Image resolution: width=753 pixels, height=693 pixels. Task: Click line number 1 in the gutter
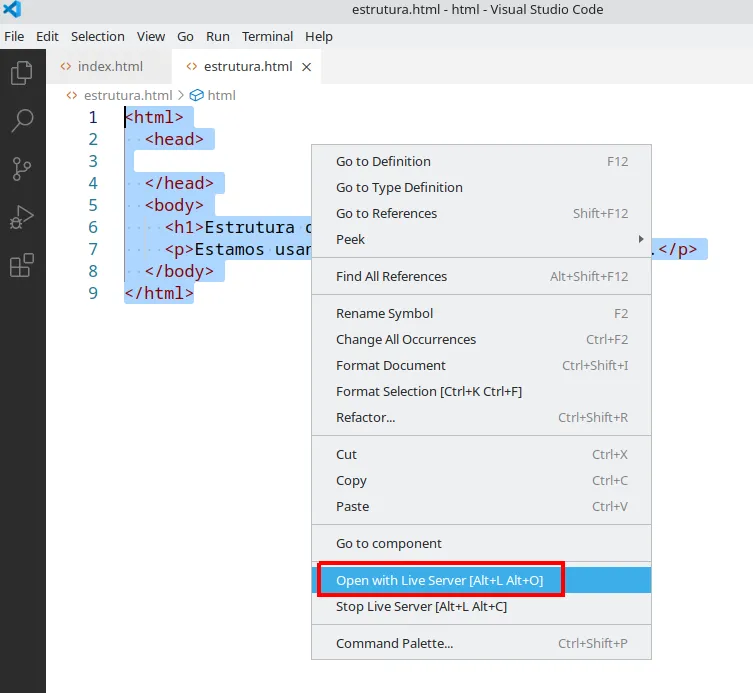click(93, 117)
